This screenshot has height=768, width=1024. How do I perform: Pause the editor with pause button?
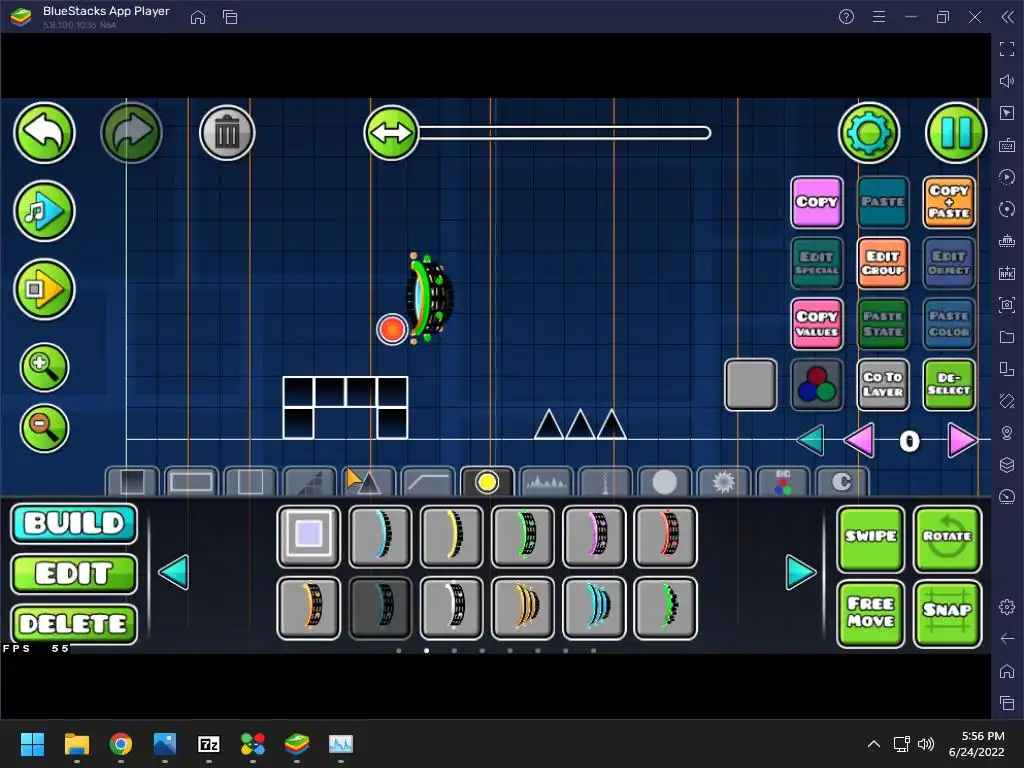point(955,133)
